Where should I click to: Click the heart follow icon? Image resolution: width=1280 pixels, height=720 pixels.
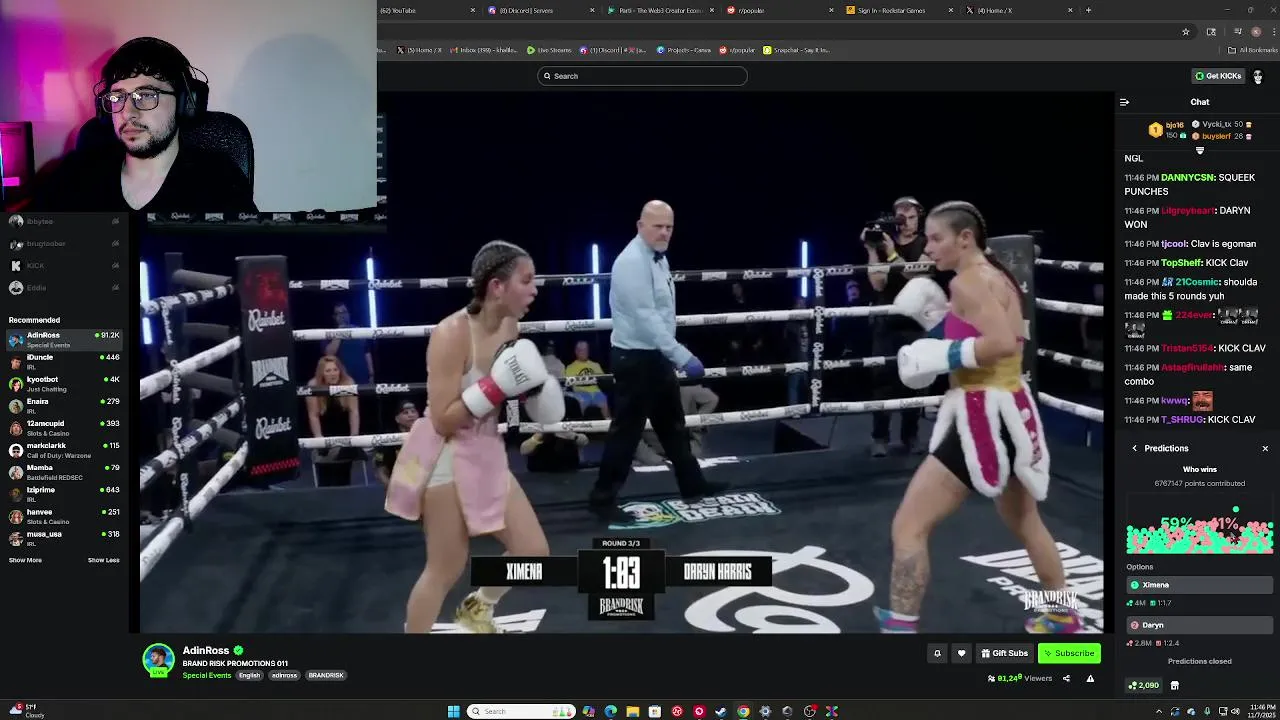(x=961, y=653)
